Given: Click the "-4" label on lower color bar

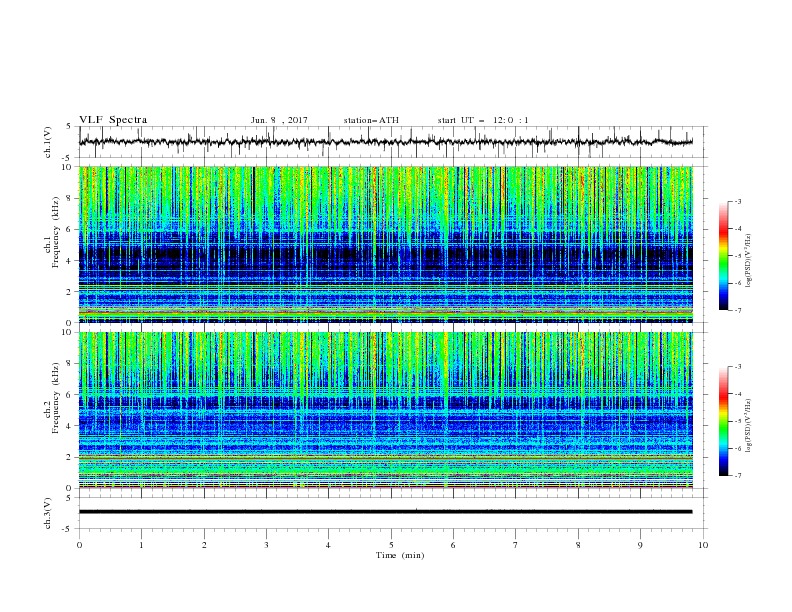Looking at the screenshot, I should (737, 394).
